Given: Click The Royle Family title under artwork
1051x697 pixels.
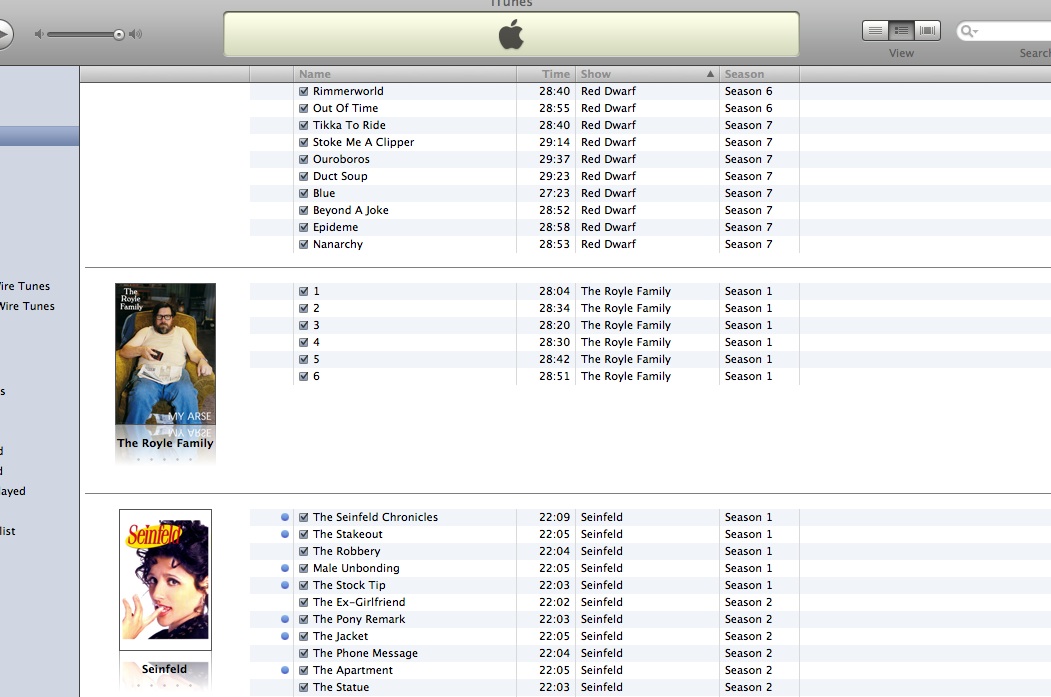Looking at the screenshot, I should click(x=165, y=443).
